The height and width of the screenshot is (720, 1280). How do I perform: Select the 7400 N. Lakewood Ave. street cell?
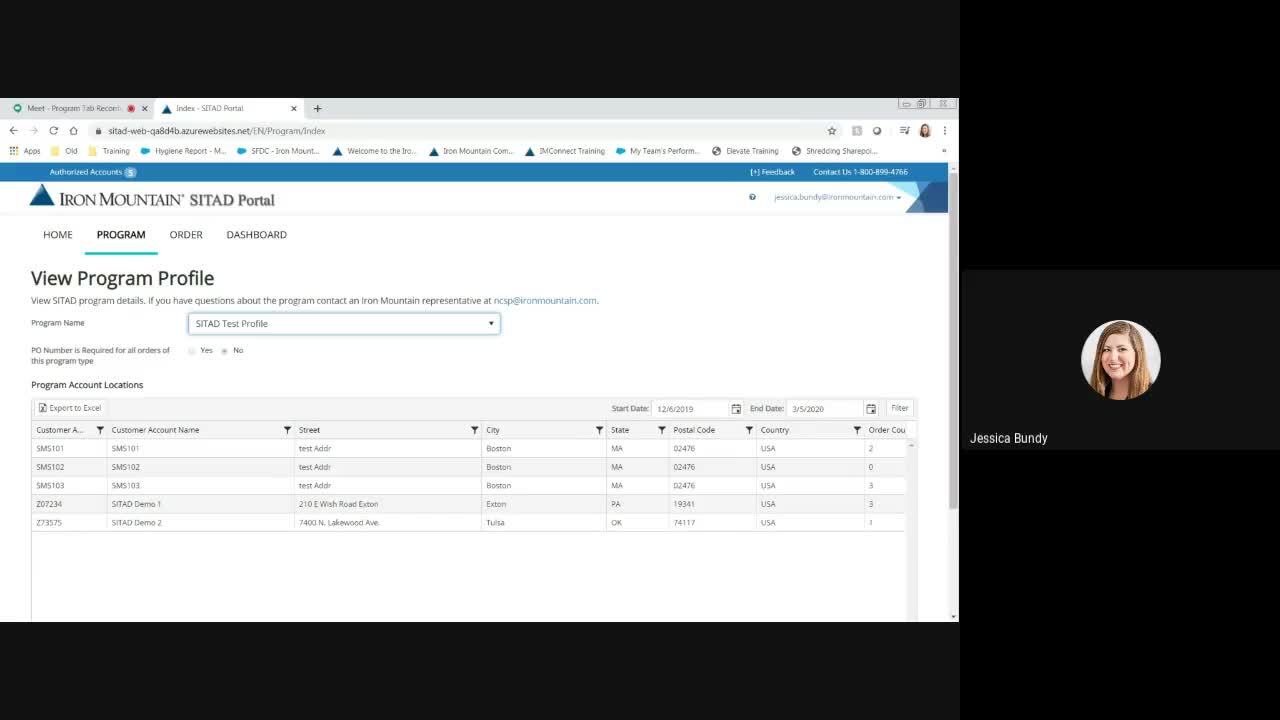[388, 523]
